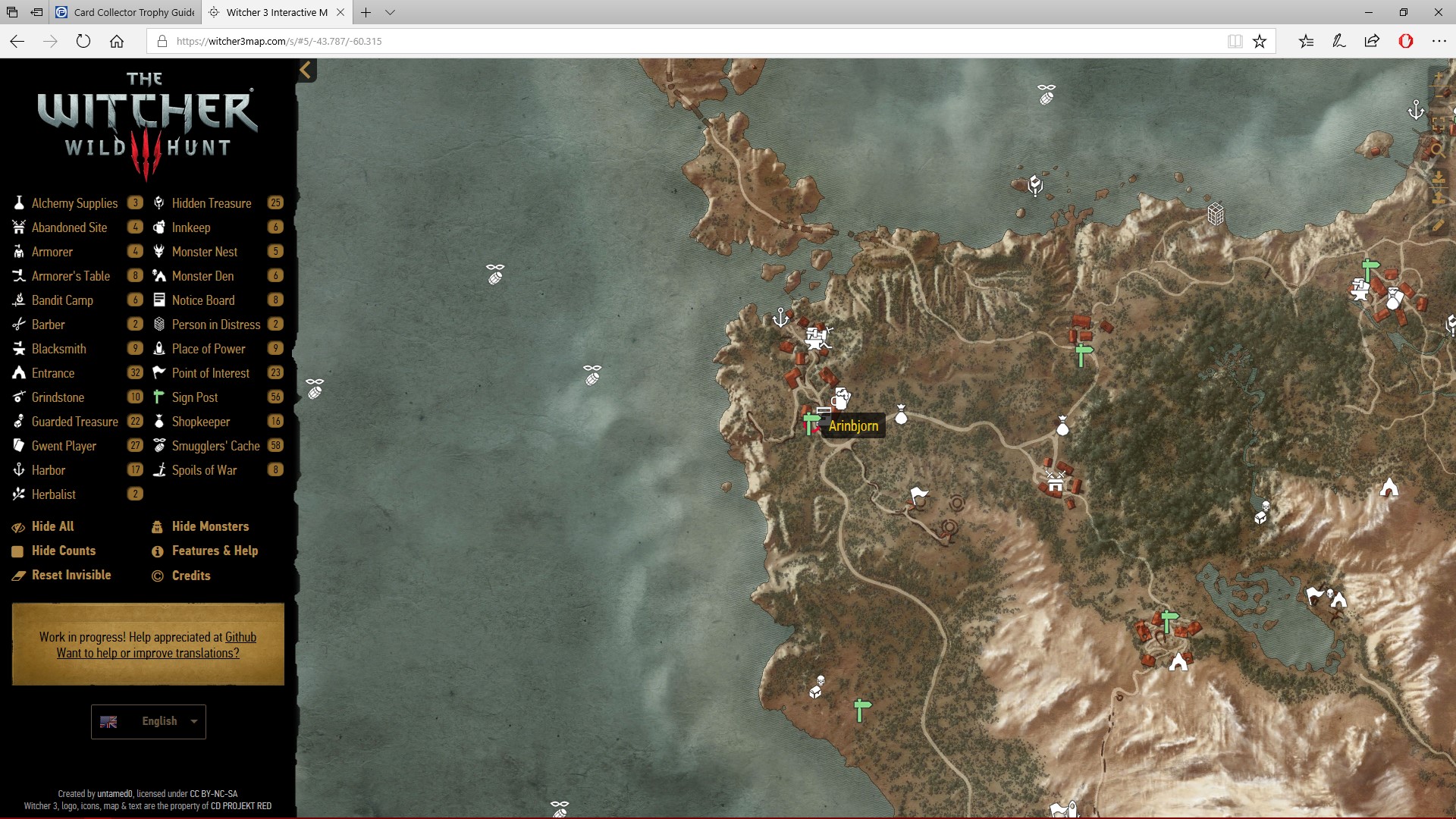1456x819 pixels.
Task: Click the map search magnifier icon
Action: point(1439,150)
